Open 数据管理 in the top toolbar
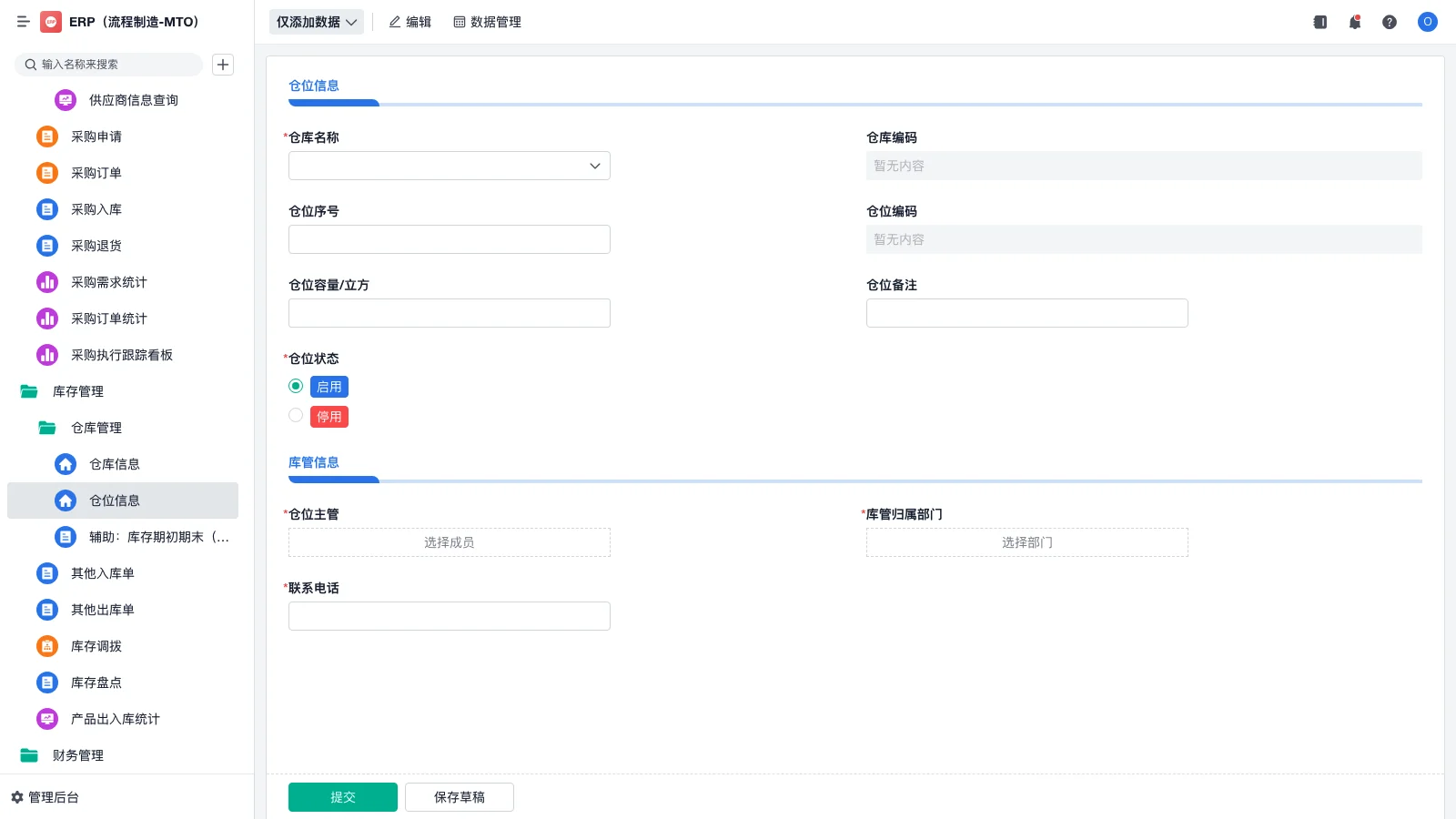Image resolution: width=1456 pixels, height=819 pixels. click(x=487, y=22)
